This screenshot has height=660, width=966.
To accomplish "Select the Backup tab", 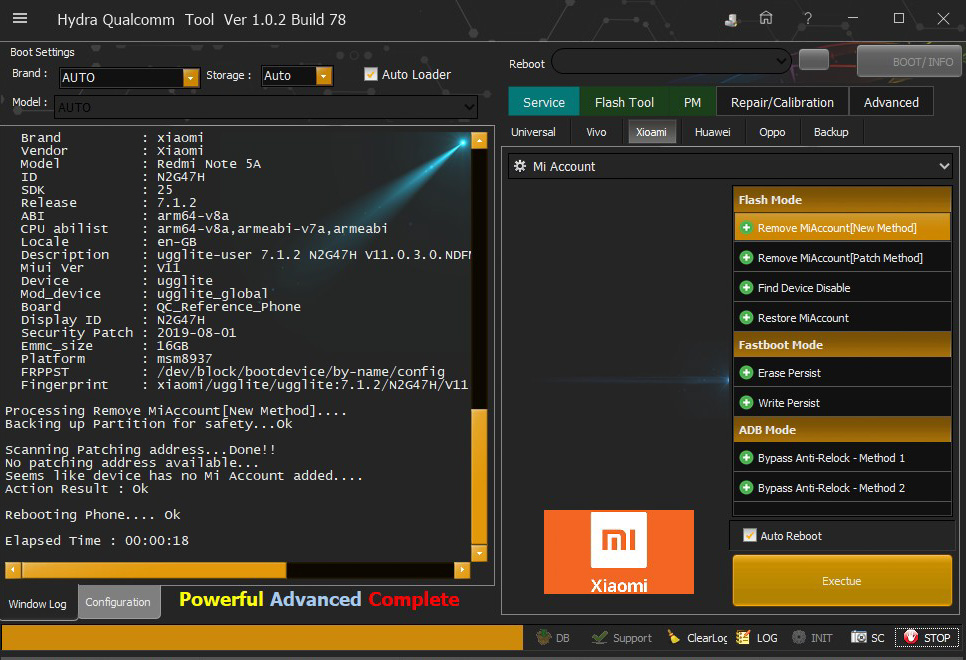I will click(x=831, y=132).
